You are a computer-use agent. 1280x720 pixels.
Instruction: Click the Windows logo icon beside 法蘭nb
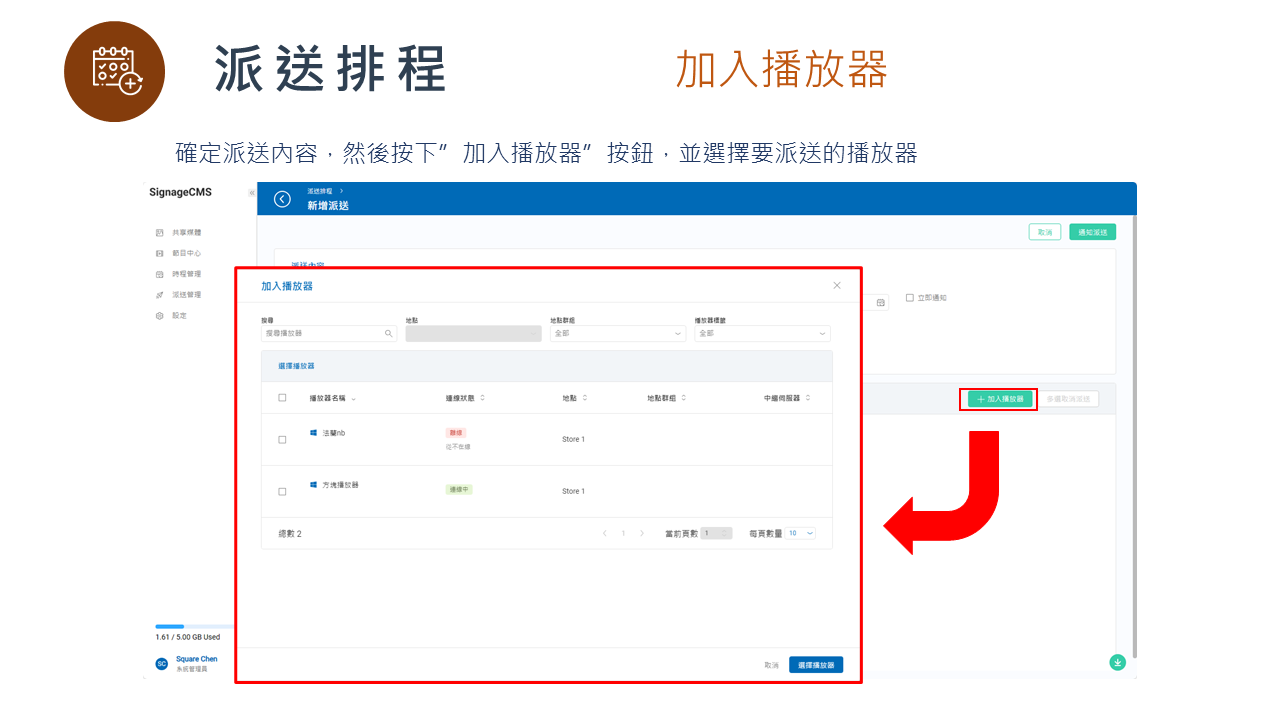pos(312,433)
